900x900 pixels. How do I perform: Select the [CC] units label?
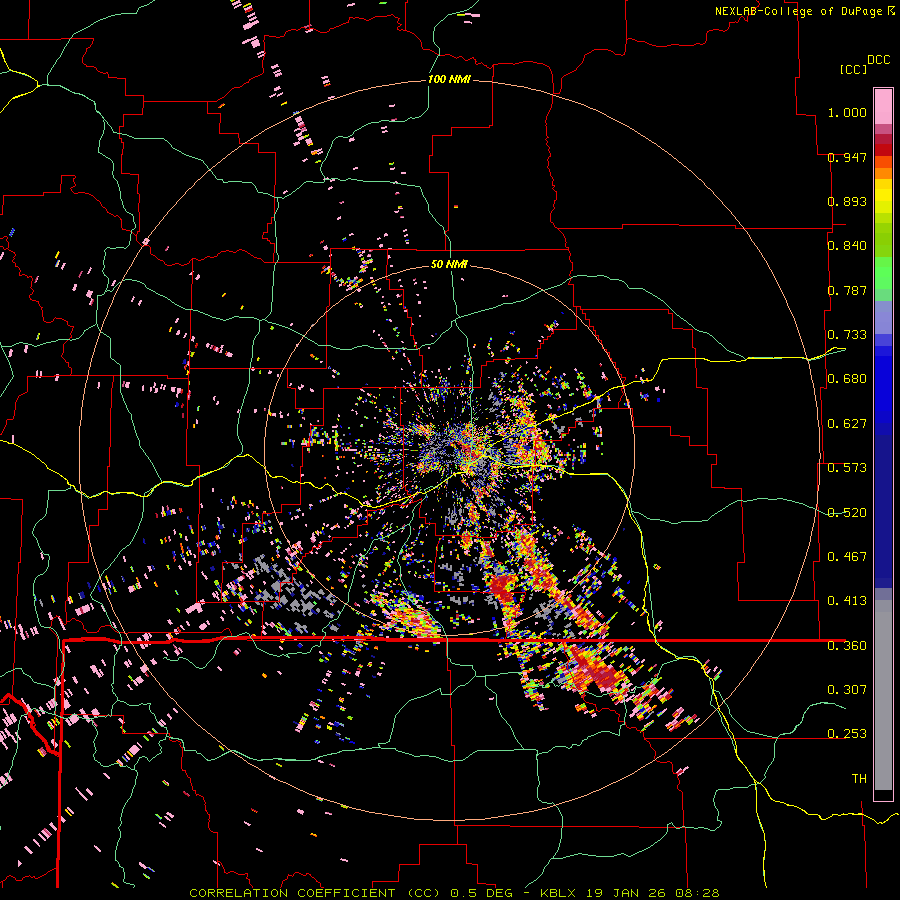pos(853,69)
